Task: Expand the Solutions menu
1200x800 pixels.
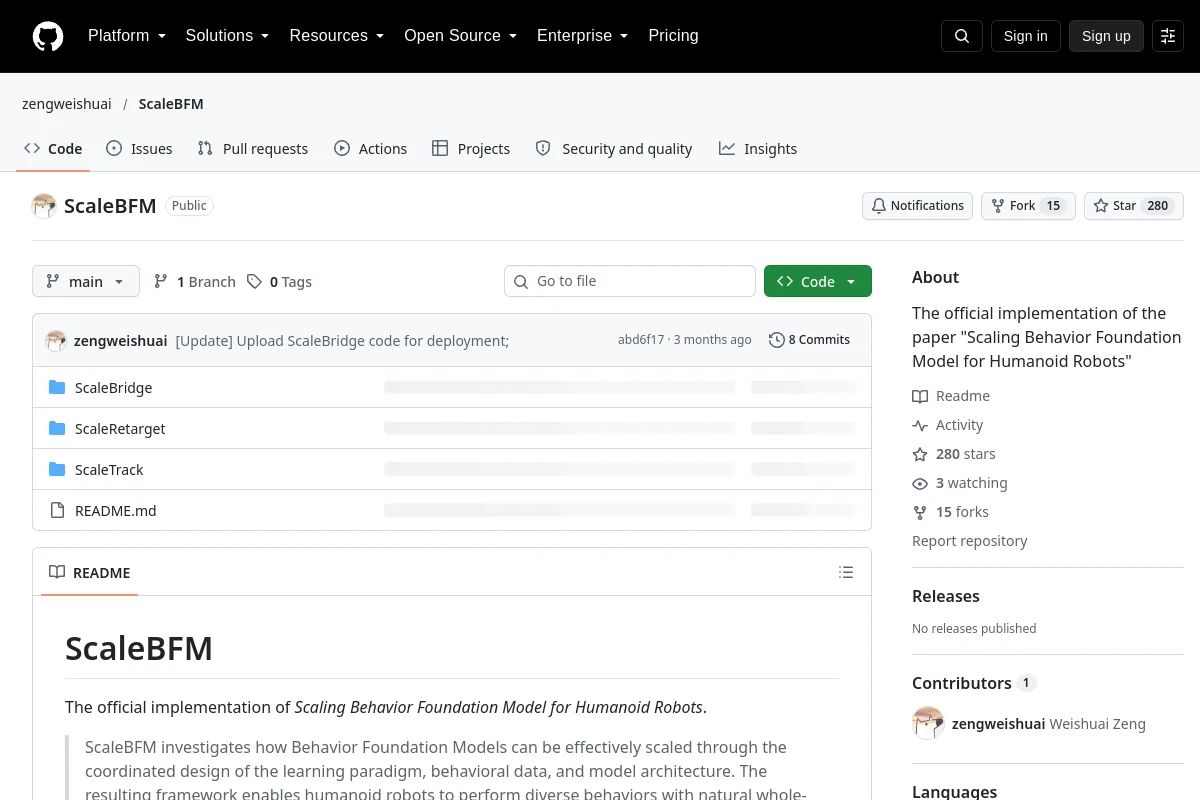Action: (x=227, y=36)
